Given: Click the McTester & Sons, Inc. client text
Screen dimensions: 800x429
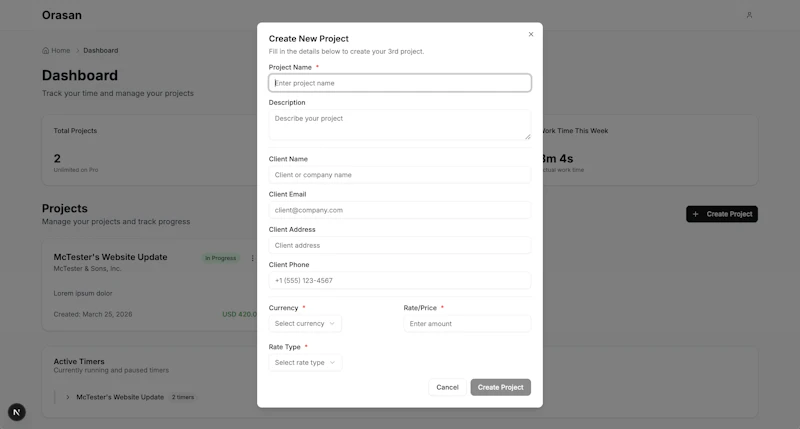Looking at the screenshot, I should pos(87,268).
